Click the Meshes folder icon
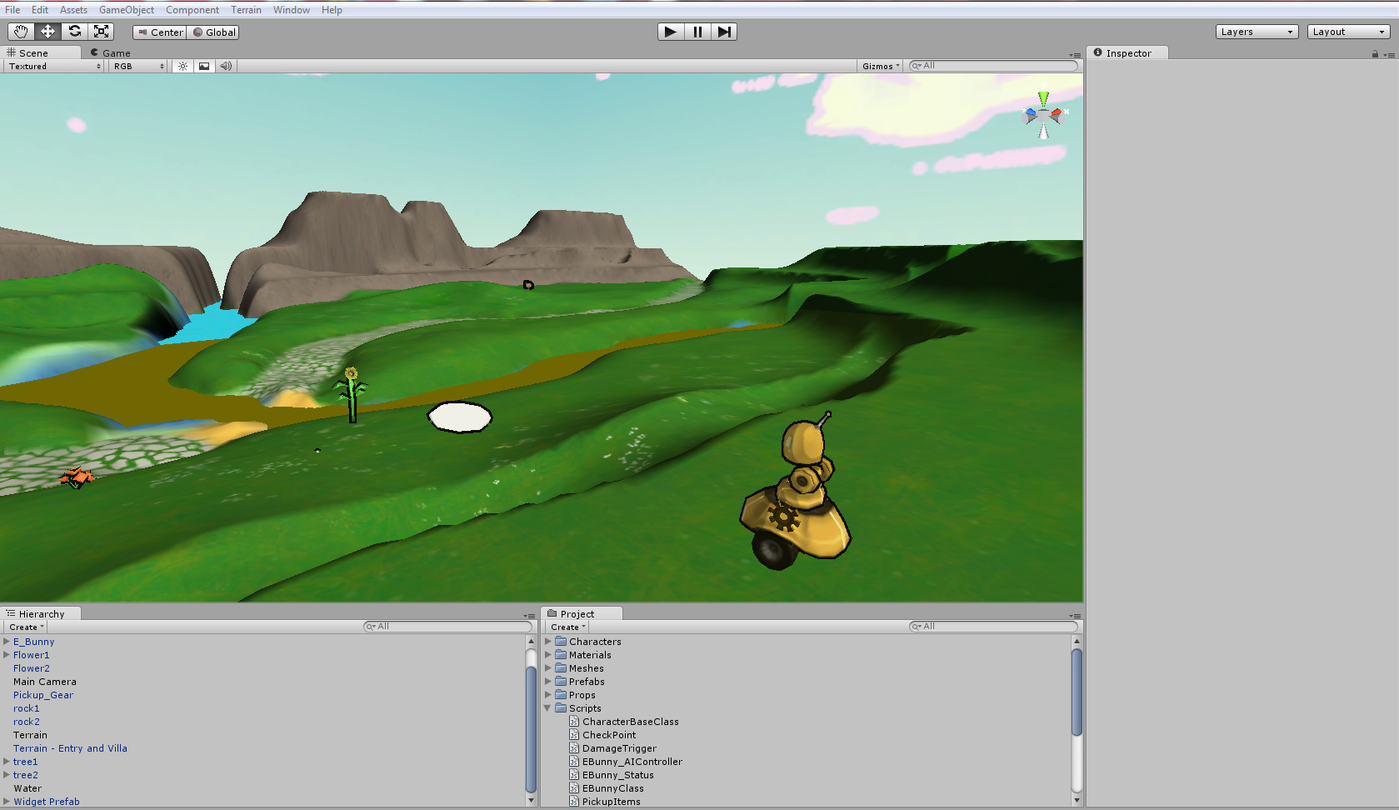Screen dimensions: 1399x810 click(561, 668)
